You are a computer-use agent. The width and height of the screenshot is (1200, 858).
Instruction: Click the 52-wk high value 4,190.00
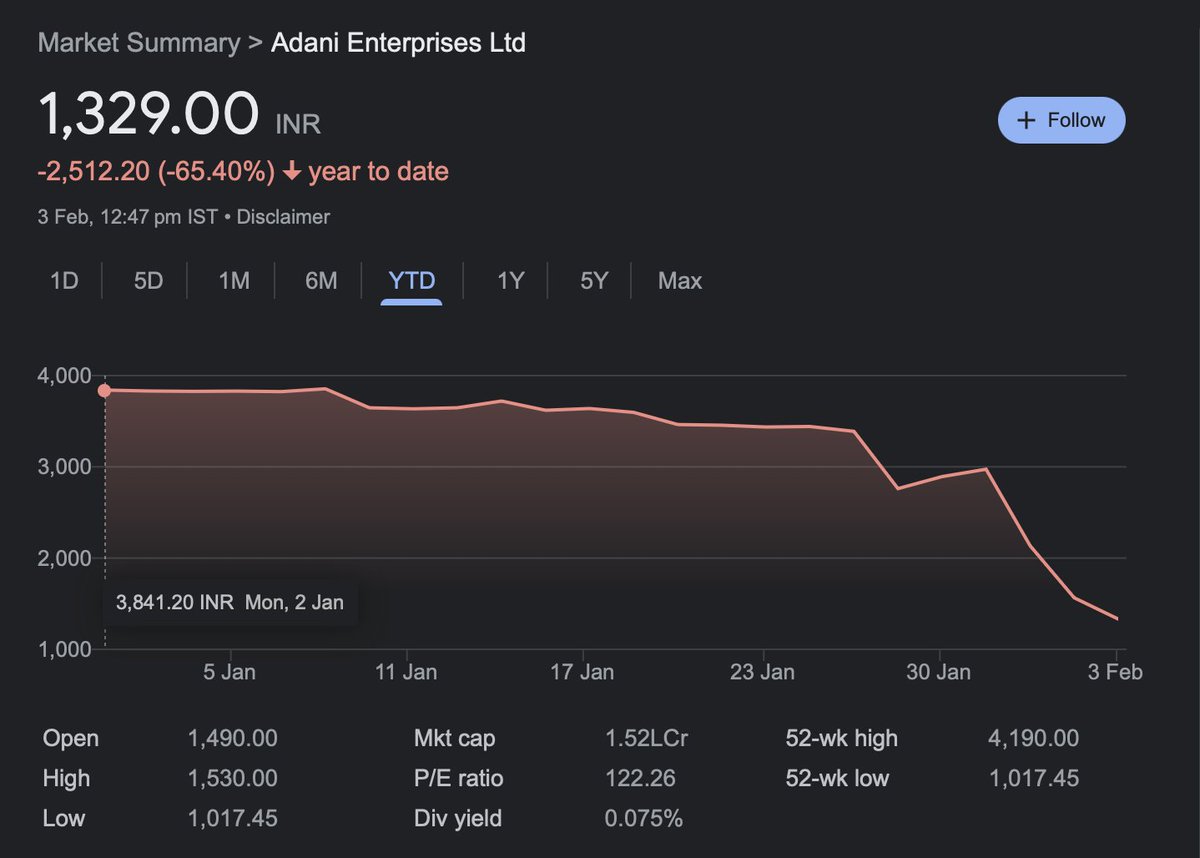click(1033, 739)
